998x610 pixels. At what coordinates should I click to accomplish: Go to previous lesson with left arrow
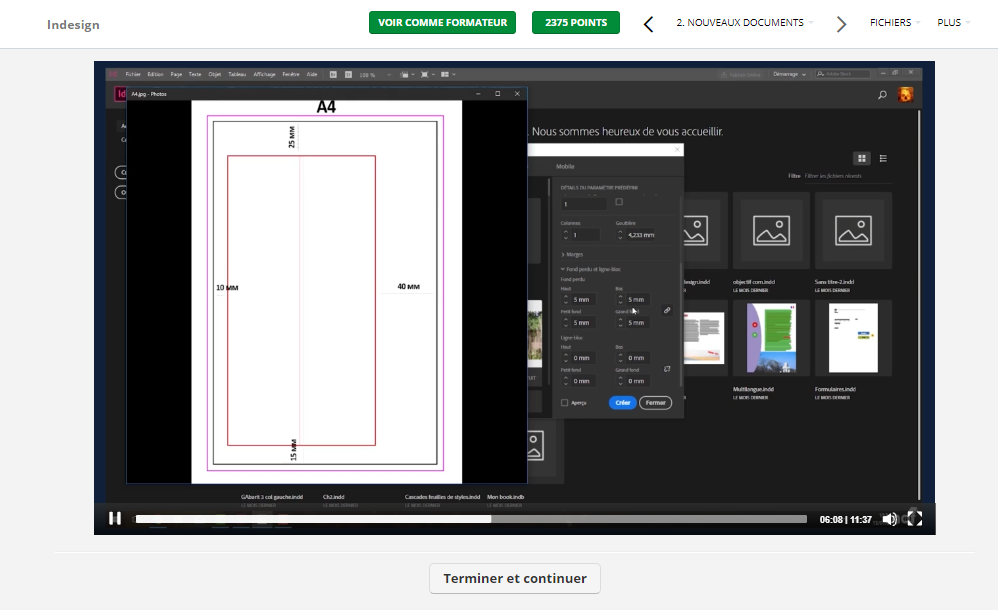pos(648,24)
